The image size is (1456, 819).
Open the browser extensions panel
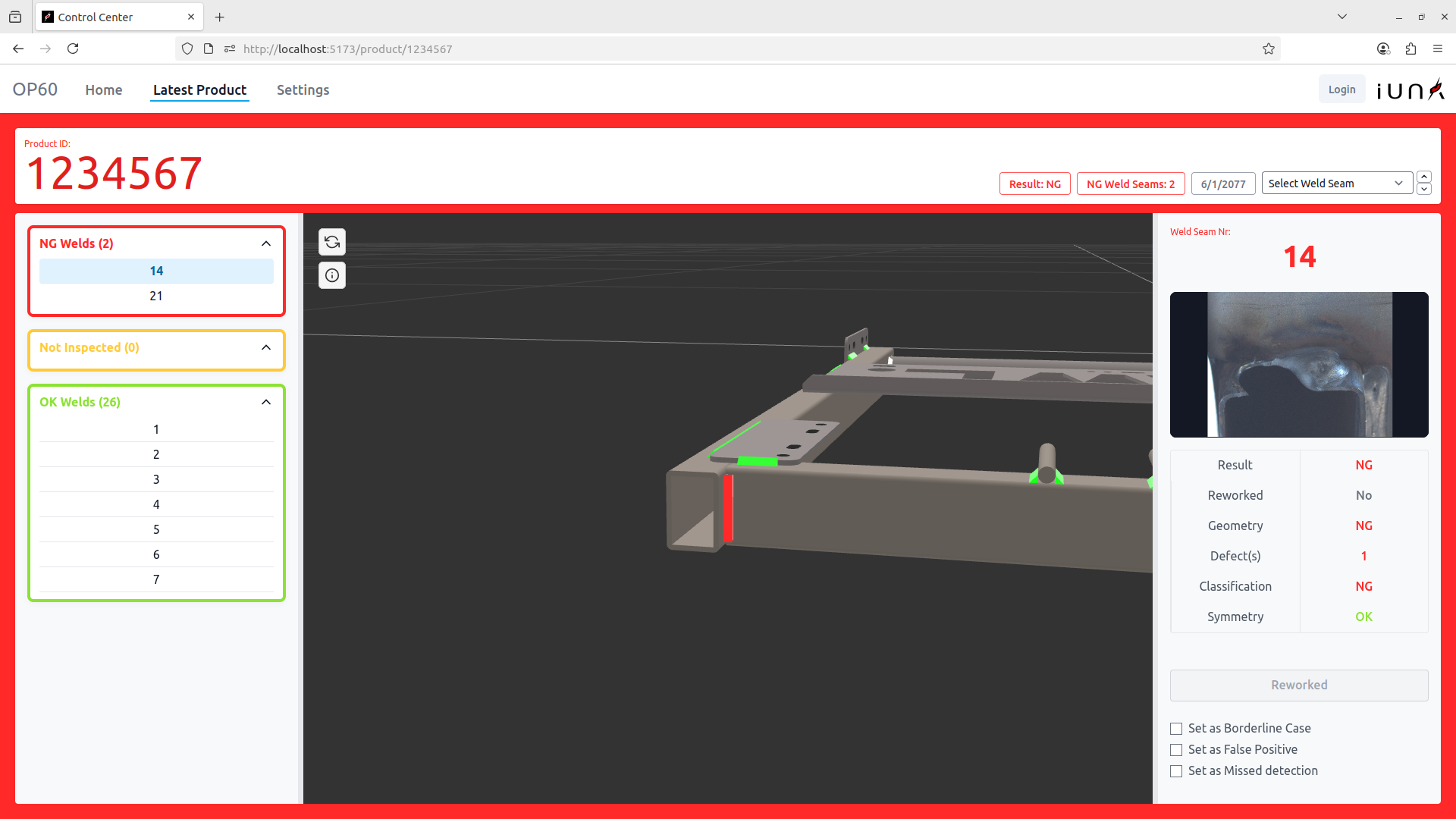1410,49
